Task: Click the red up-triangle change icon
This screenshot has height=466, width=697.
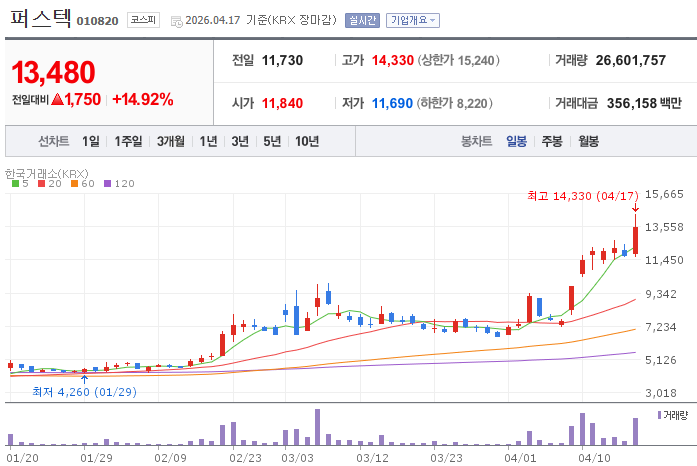Action: click(x=57, y=99)
